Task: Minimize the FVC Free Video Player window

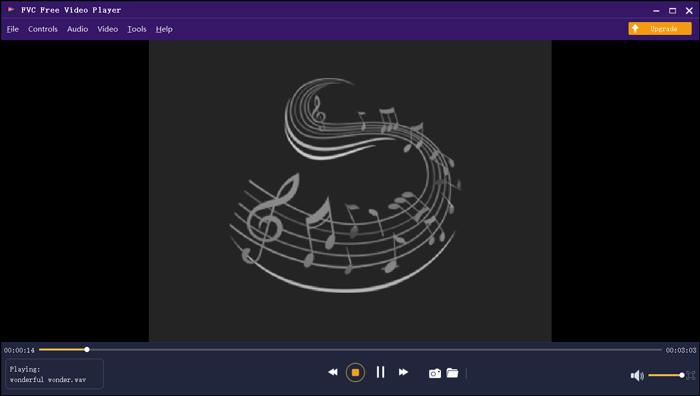Action: point(656,10)
